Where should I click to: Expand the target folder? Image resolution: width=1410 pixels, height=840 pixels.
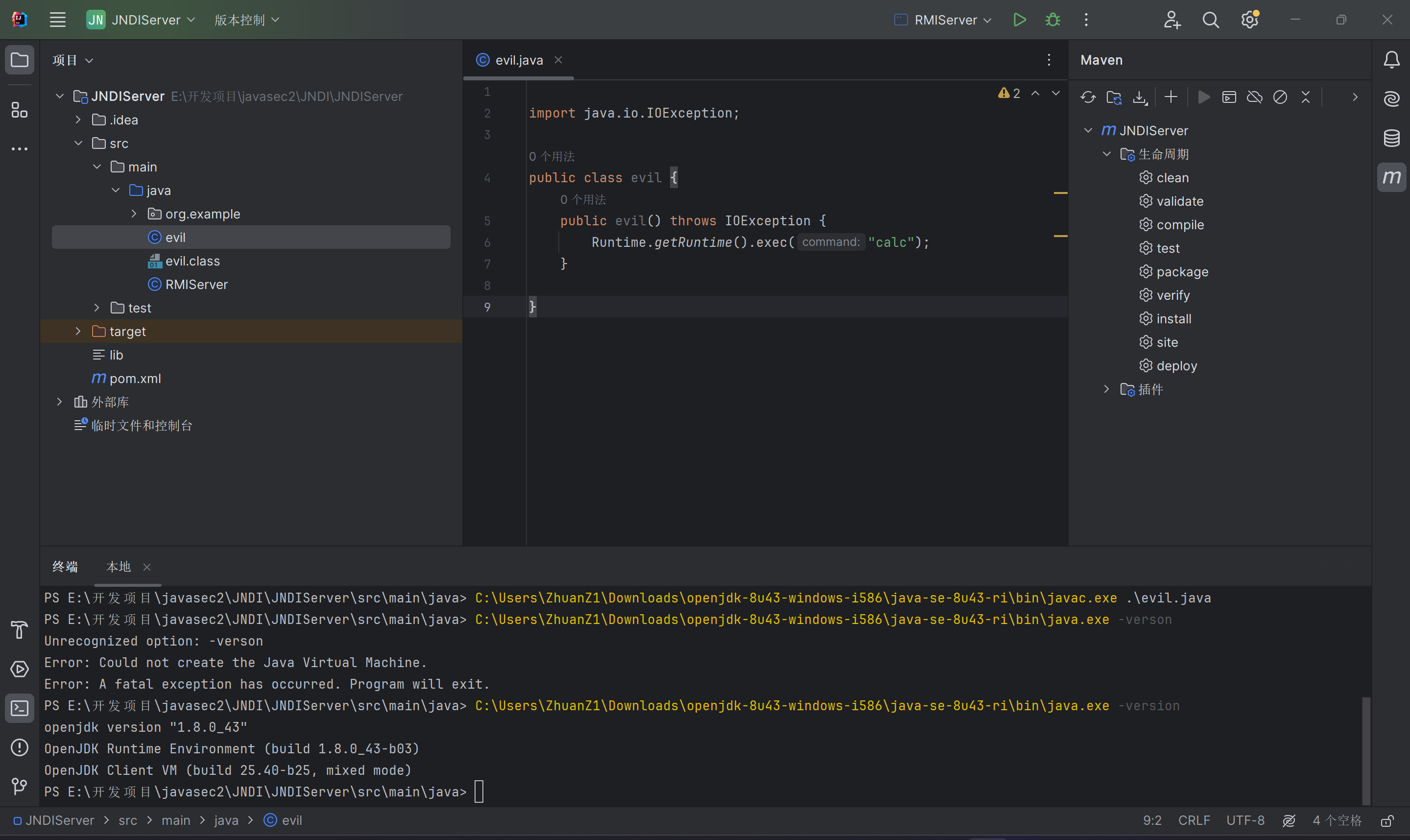[78, 332]
